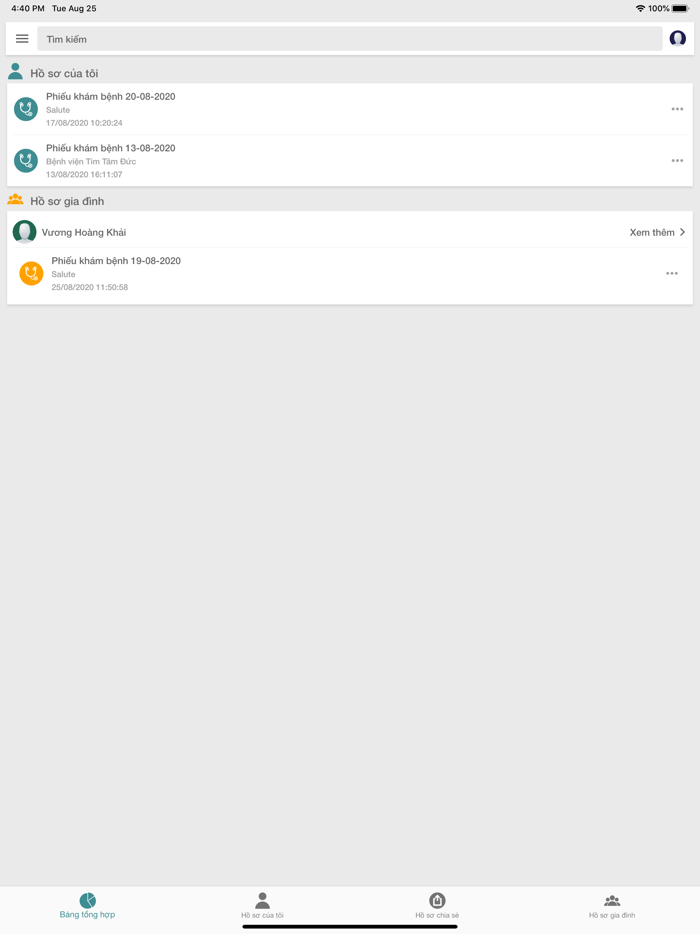Image resolution: width=700 pixels, height=934 pixels.
Task: Select family member Vương Hoàng Khải name
Action: 84,232
